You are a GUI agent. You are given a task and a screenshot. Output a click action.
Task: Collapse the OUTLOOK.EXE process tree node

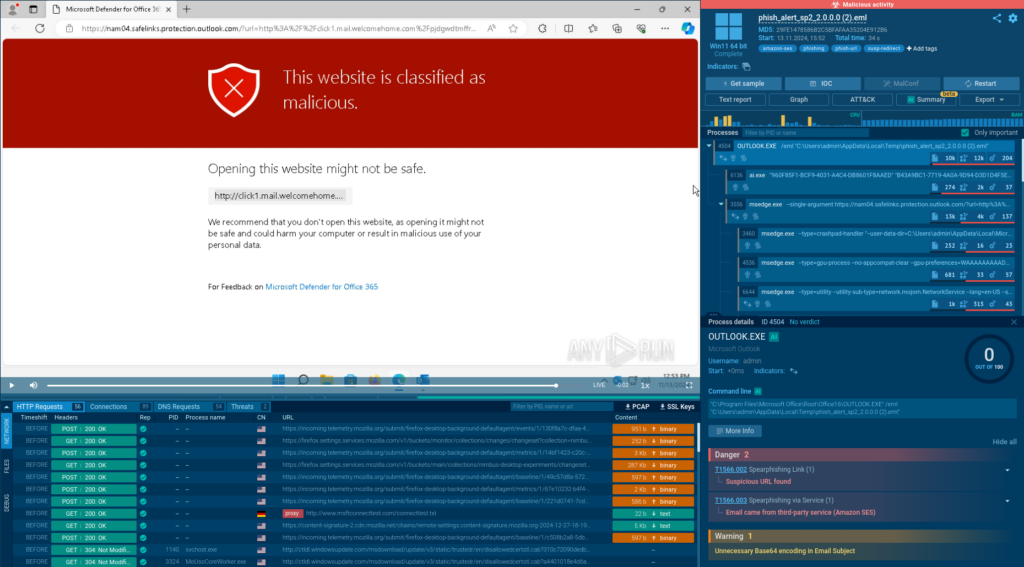710,146
